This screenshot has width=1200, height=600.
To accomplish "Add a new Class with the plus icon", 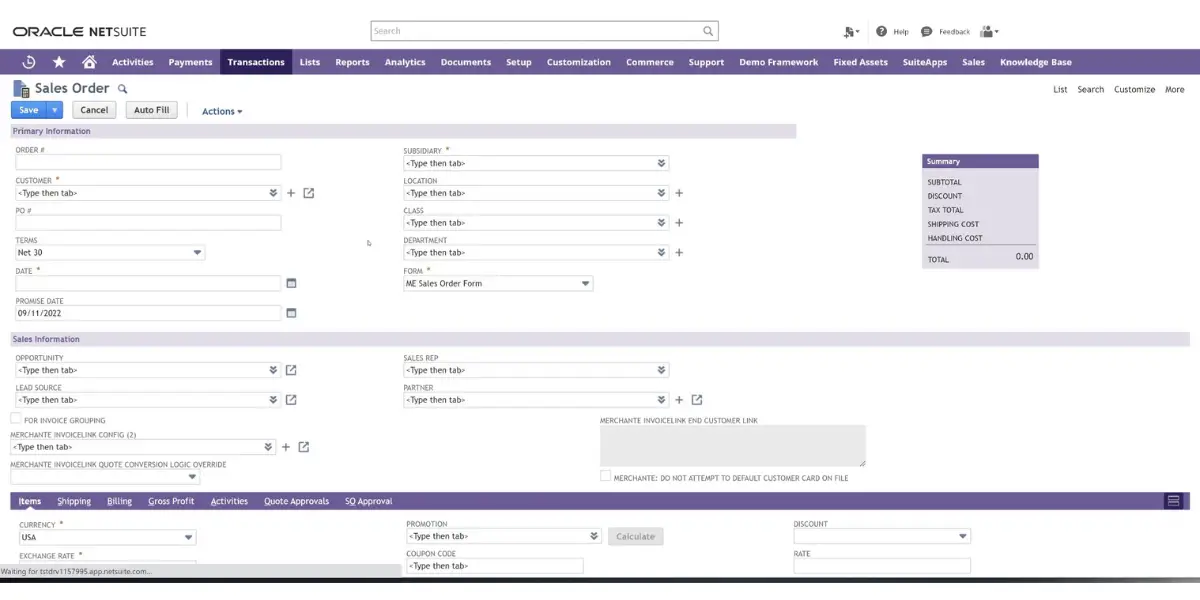I will coord(679,223).
